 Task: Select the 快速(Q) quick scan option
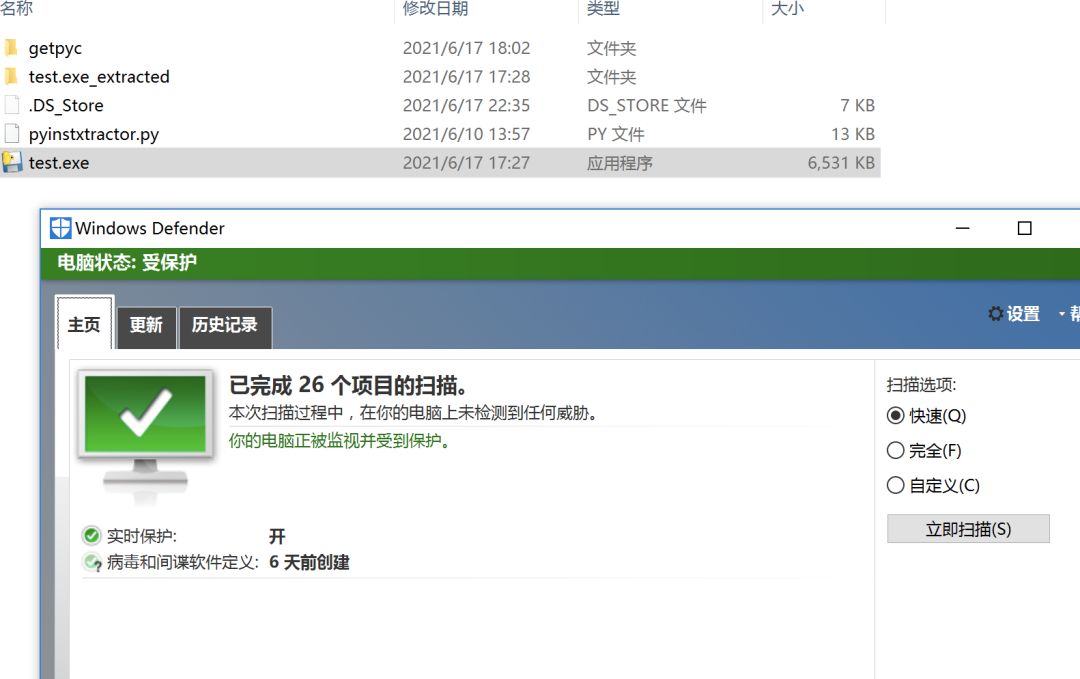point(895,415)
